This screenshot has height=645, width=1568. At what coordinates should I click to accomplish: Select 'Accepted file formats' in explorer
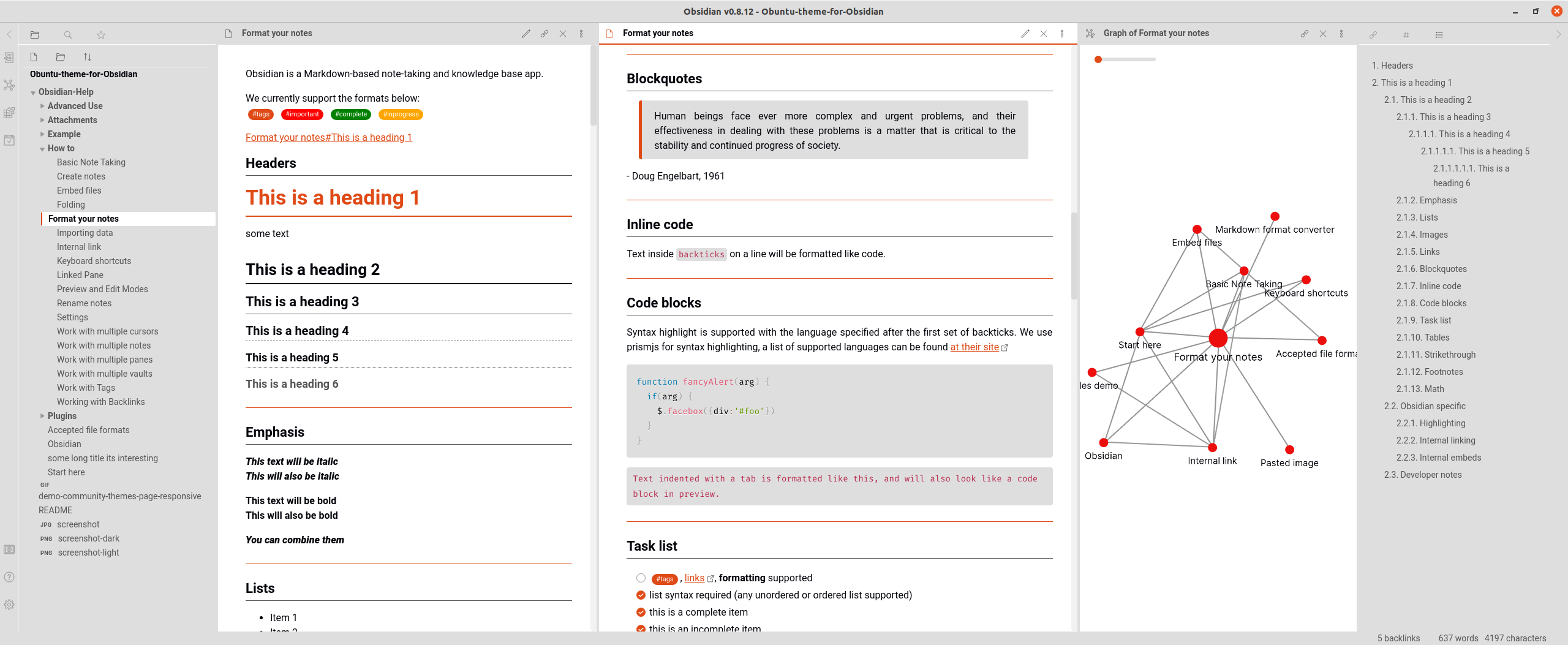point(89,430)
